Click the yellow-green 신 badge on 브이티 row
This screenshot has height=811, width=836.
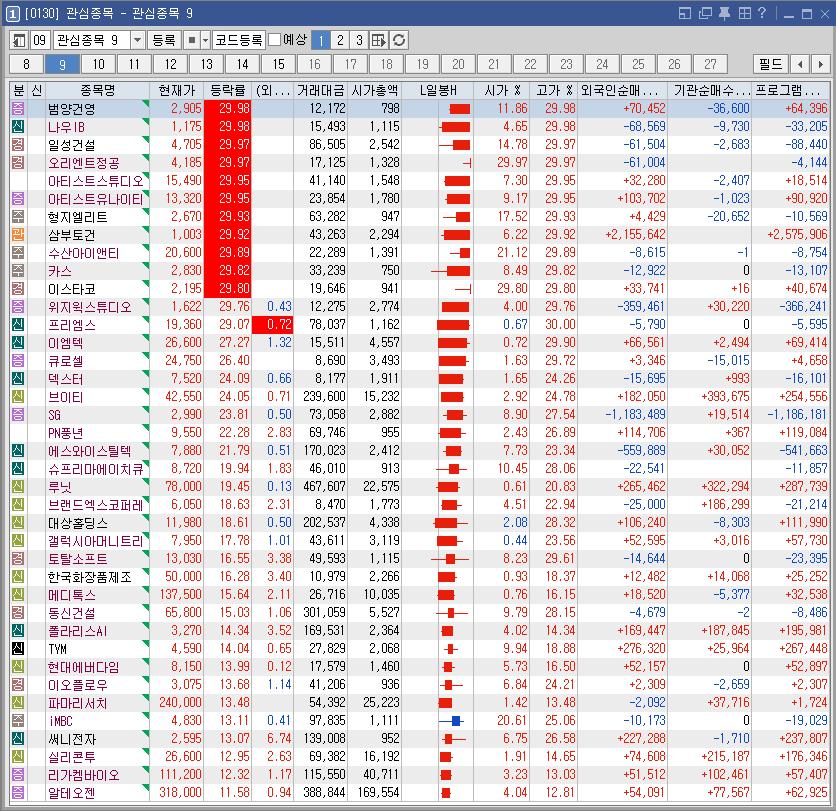tap(18, 397)
